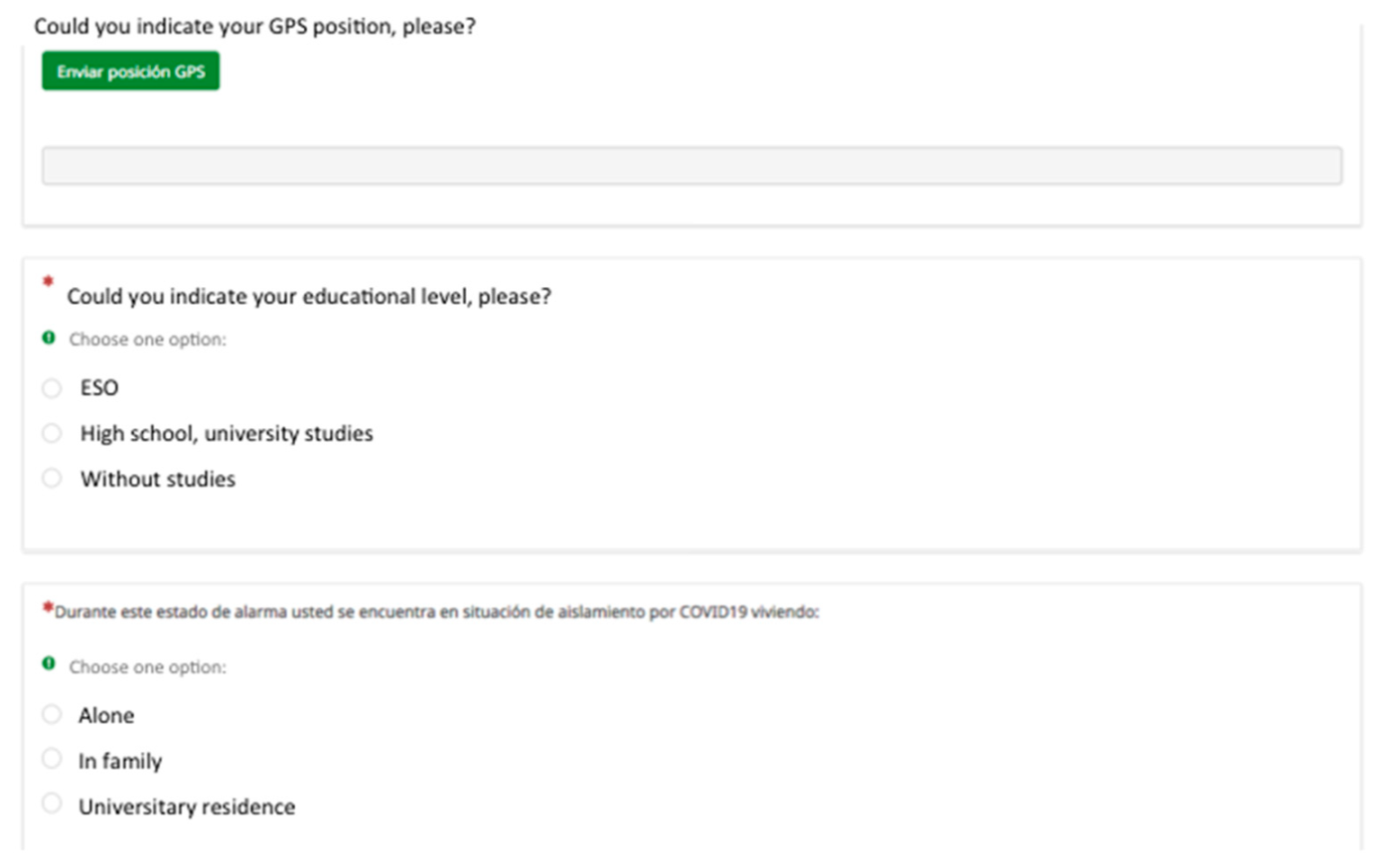1376x868 pixels.
Task: Choose the Universitary residence radio button
Action: [52, 803]
